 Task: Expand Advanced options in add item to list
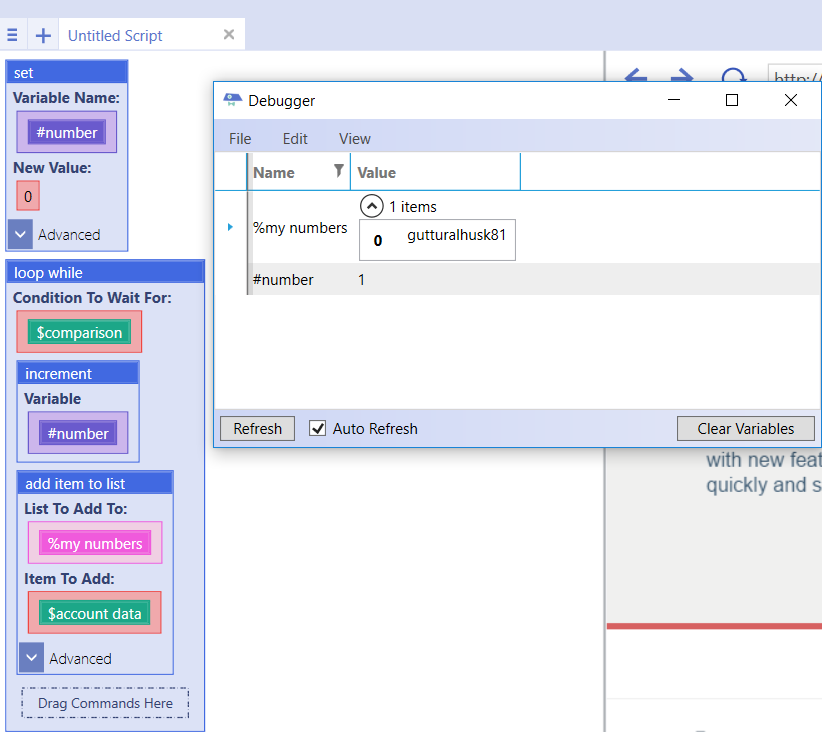pyautogui.click(x=31, y=658)
